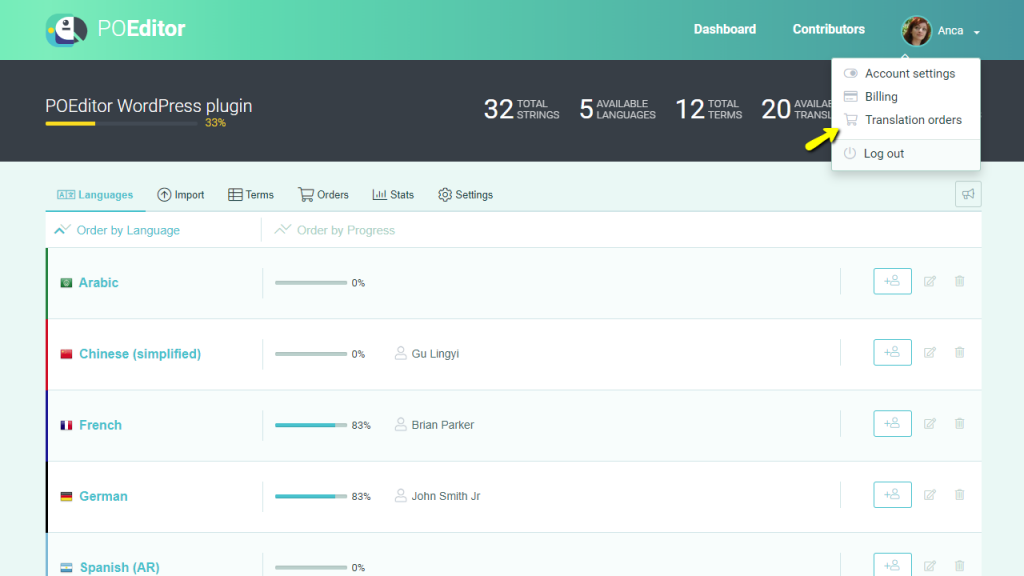
Task: Edit the Arabic language row
Action: click(x=930, y=281)
